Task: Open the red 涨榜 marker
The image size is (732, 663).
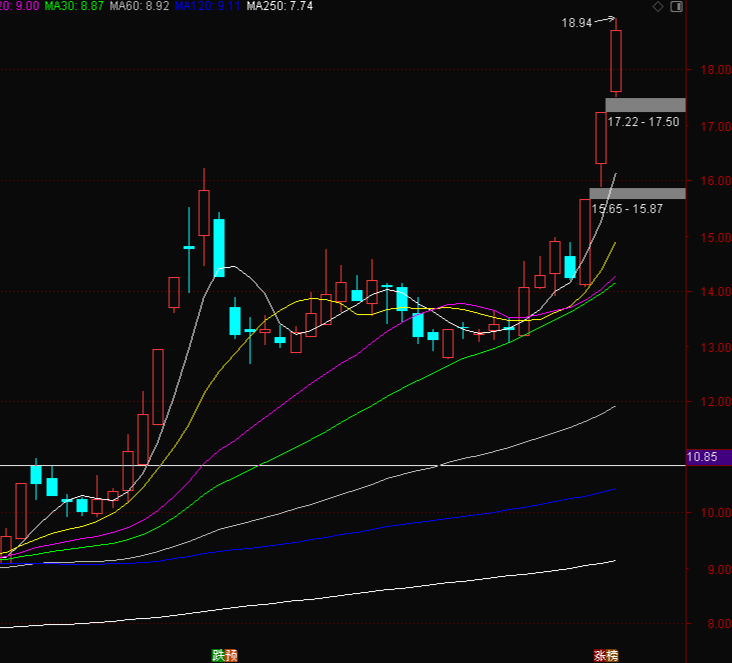Action: (605, 656)
